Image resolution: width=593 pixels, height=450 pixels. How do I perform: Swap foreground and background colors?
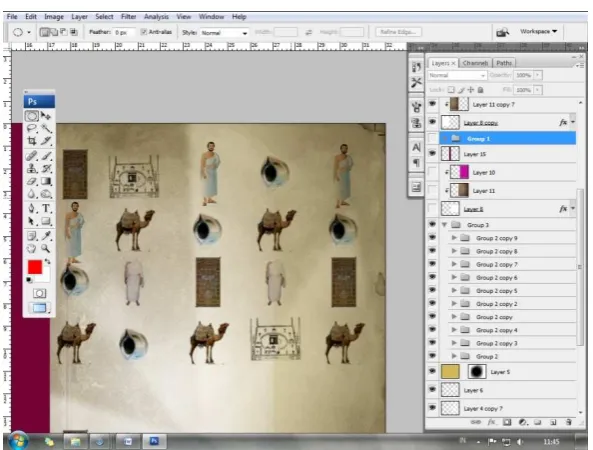click(47, 262)
